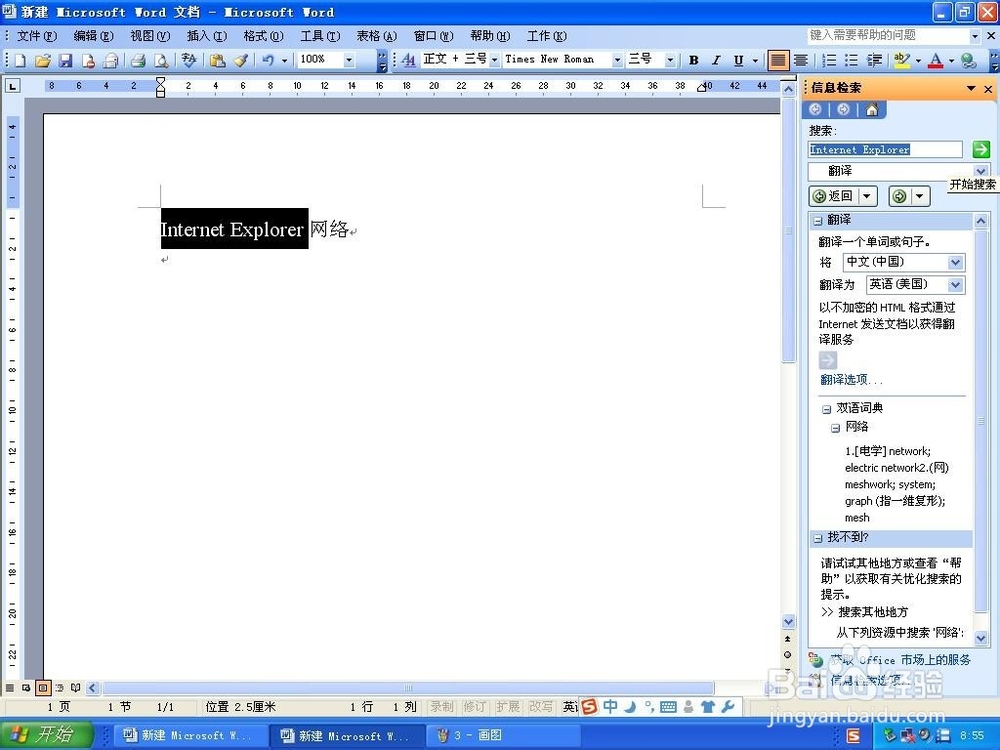Open the Styles and Formatting pane icon
Image resolution: width=1000 pixels, height=750 pixels.
click(408, 61)
